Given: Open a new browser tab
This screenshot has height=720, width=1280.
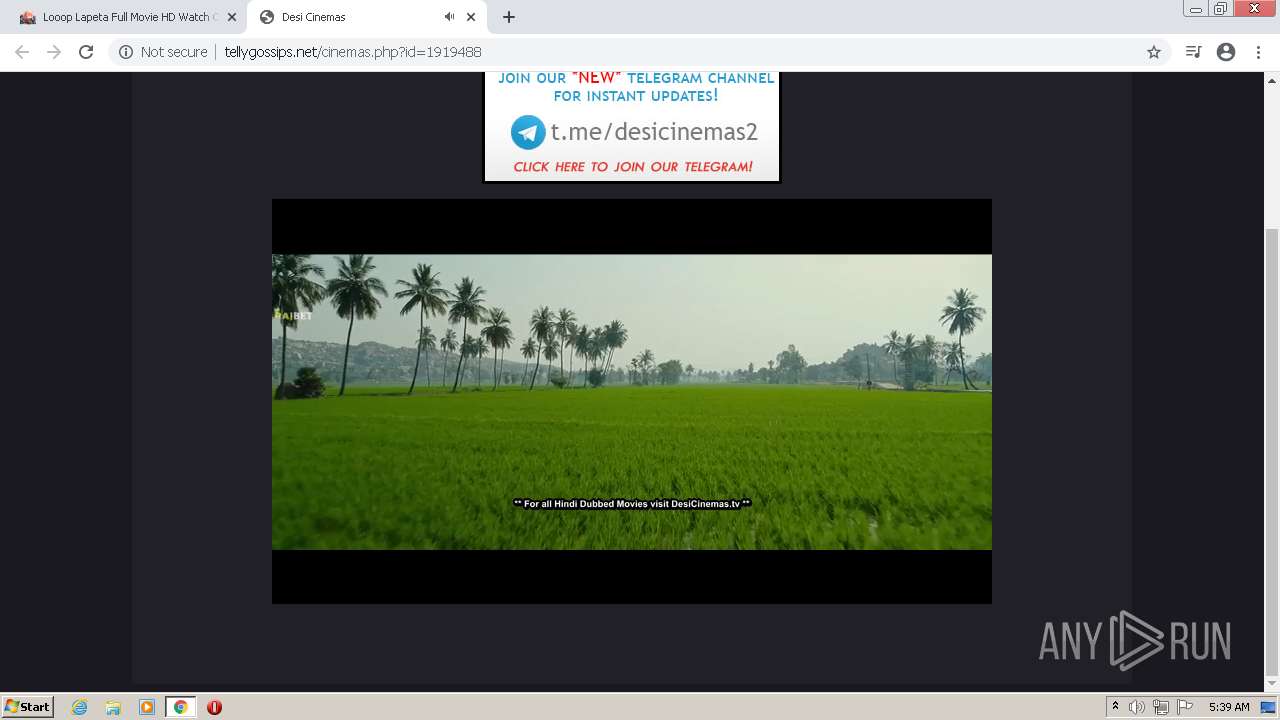Looking at the screenshot, I should click(509, 17).
